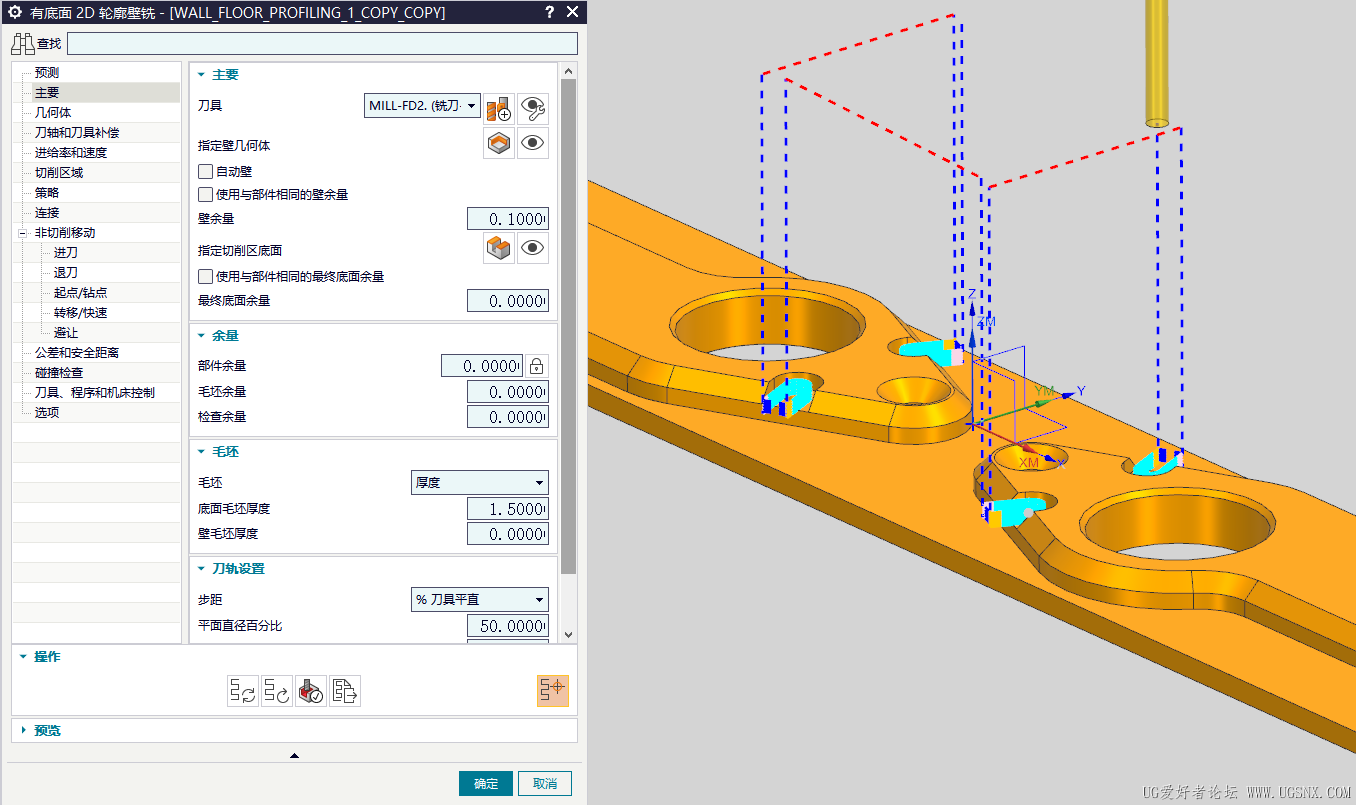Click the dialog vertical scrollbar thumb
1356x805 pixels.
[569, 326]
